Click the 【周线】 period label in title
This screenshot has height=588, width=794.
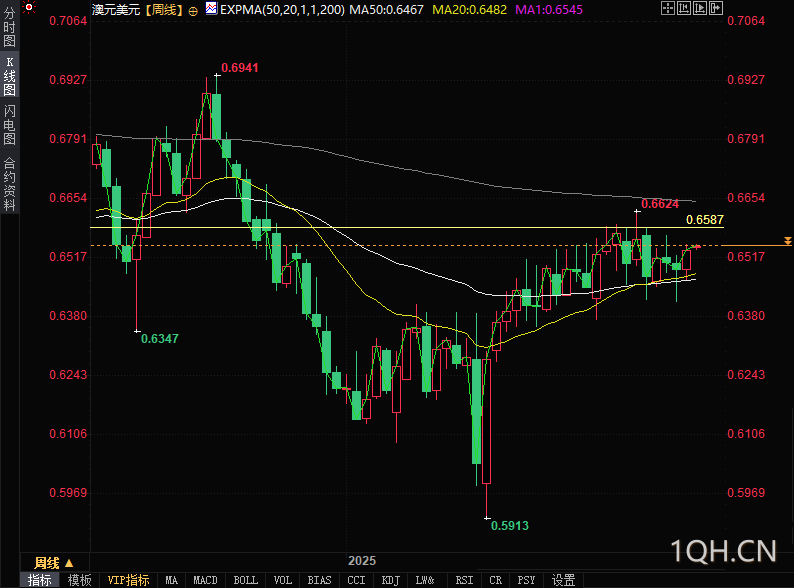163,10
